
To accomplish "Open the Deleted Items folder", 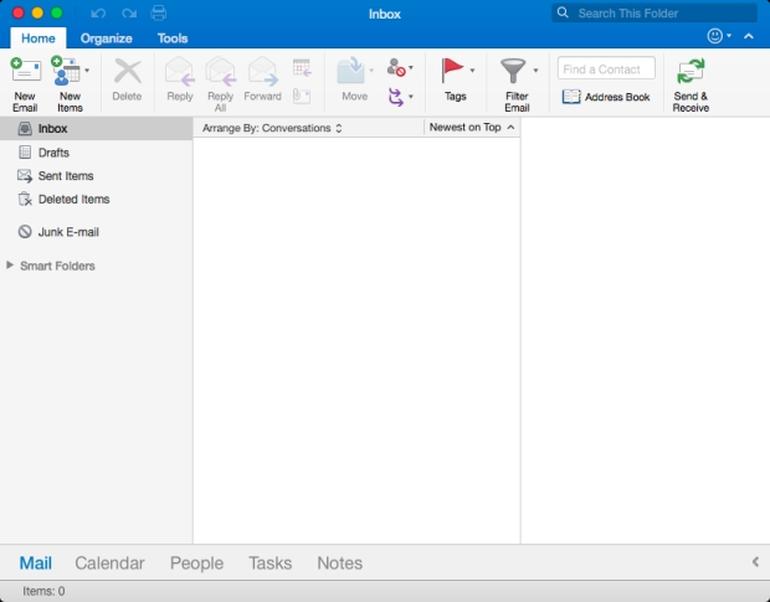I will click(x=73, y=199).
